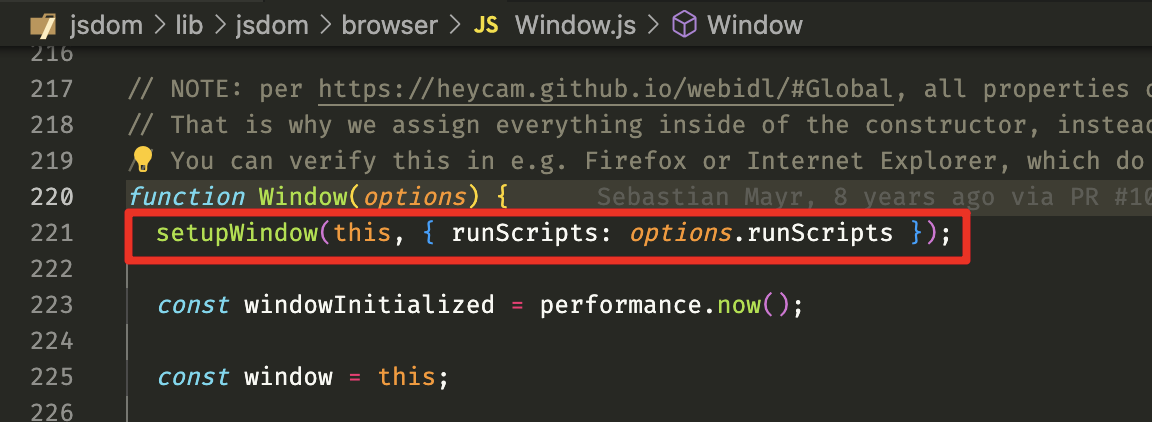The width and height of the screenshot is (1152, 422).
Task: Click the Sebastian Mayr git blame annotation
Action: pyautogui.click(x=874, y=197)
